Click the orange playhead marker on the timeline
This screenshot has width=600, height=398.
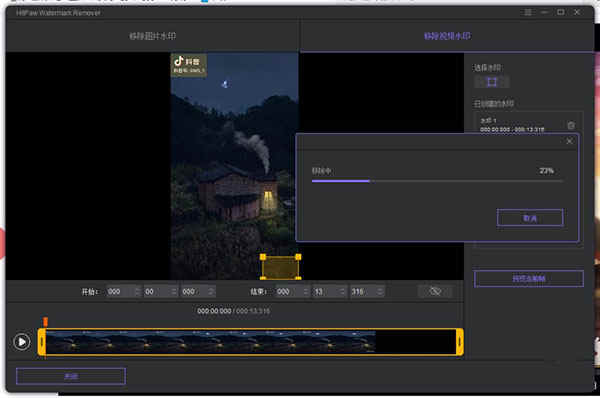(45, 321)
